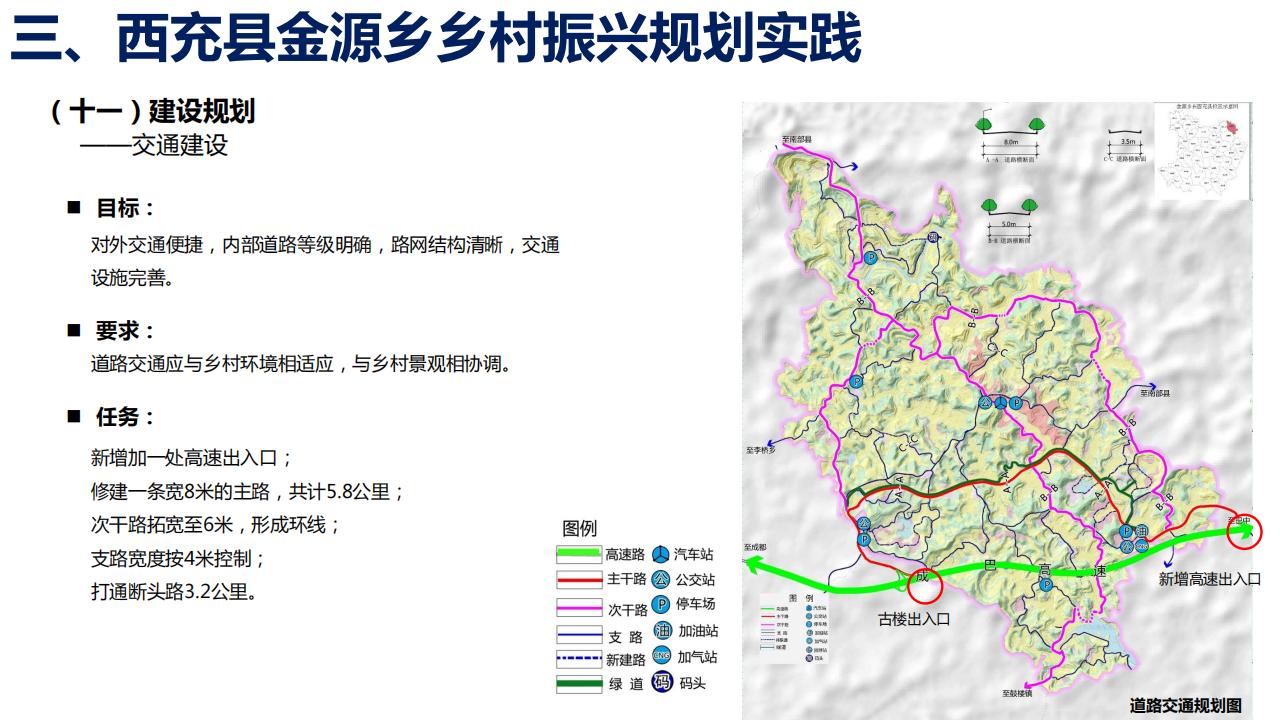Click the dark green 绿道 line swatch in the legend
Image resolution: width=1280 pixels, height=720 pixels.
579,685
